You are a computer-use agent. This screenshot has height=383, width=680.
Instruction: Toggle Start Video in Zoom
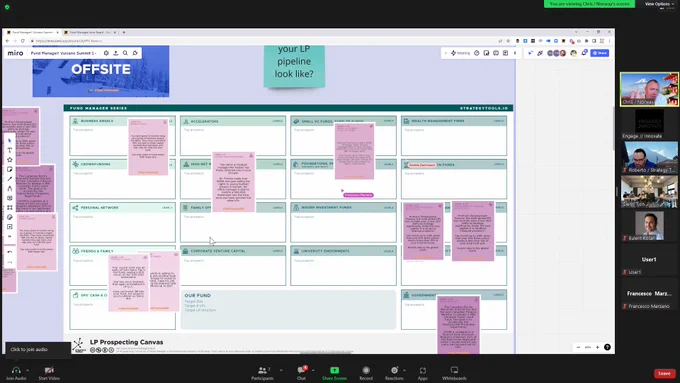pyautogui.click(x=49, y=373)
